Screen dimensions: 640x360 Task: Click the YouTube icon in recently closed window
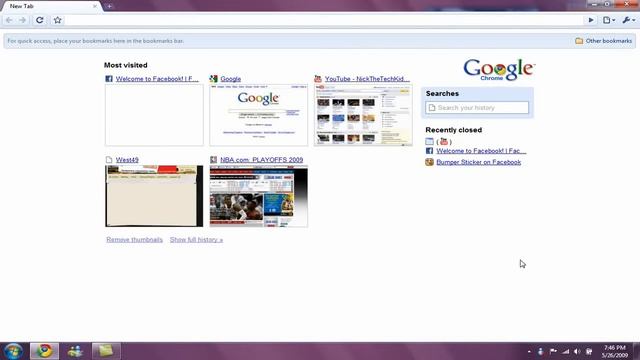(444, 142)
